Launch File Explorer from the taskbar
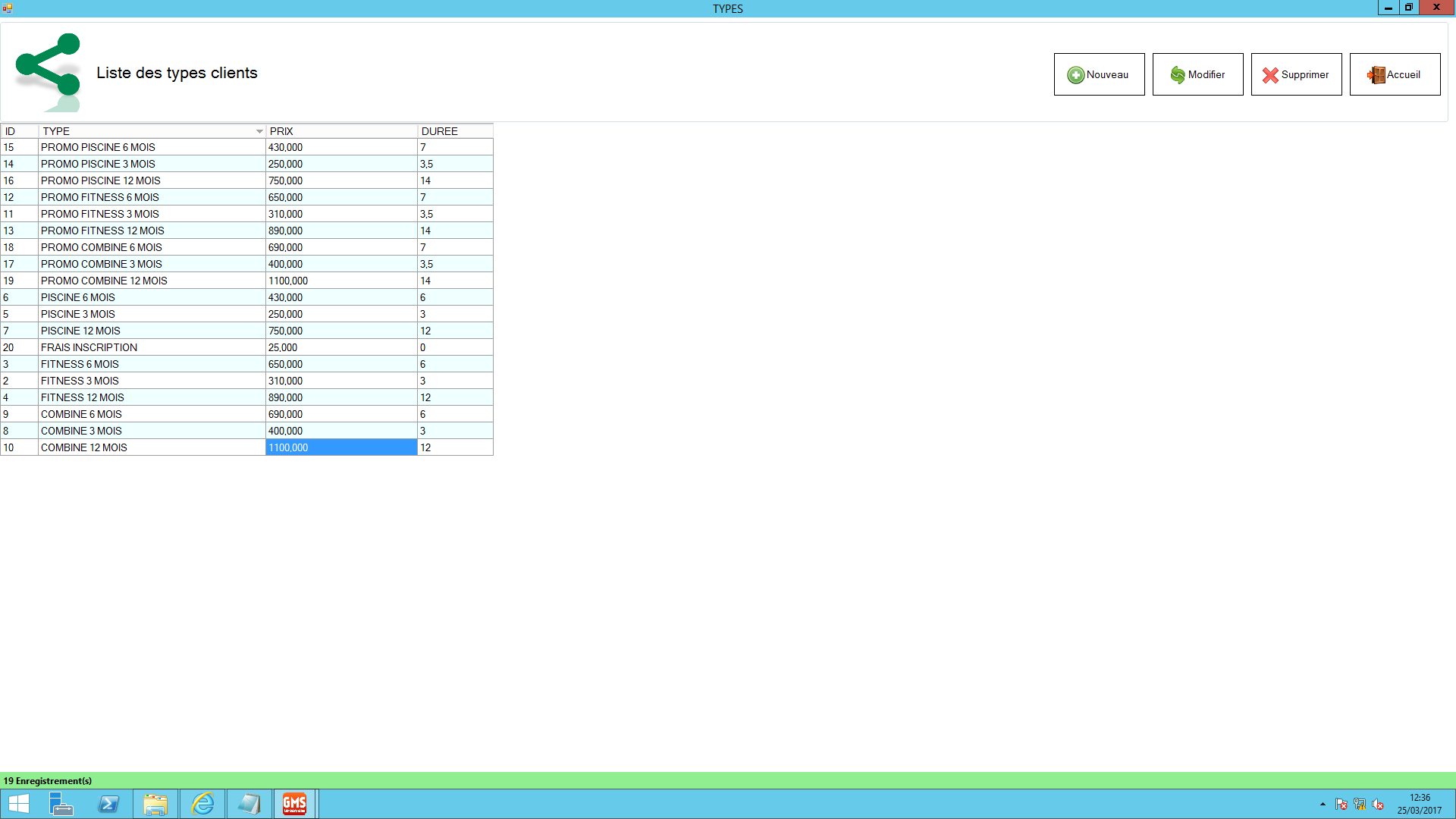 tap(155, 804)
